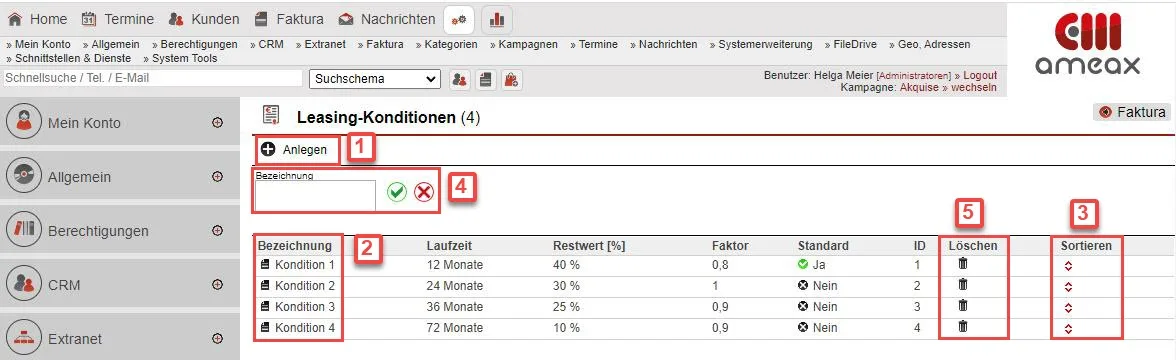The height and width of the screenshot is (360, 1176).
Task: Click the document search icon beside Suchschema
Action: tap(486, 80)
